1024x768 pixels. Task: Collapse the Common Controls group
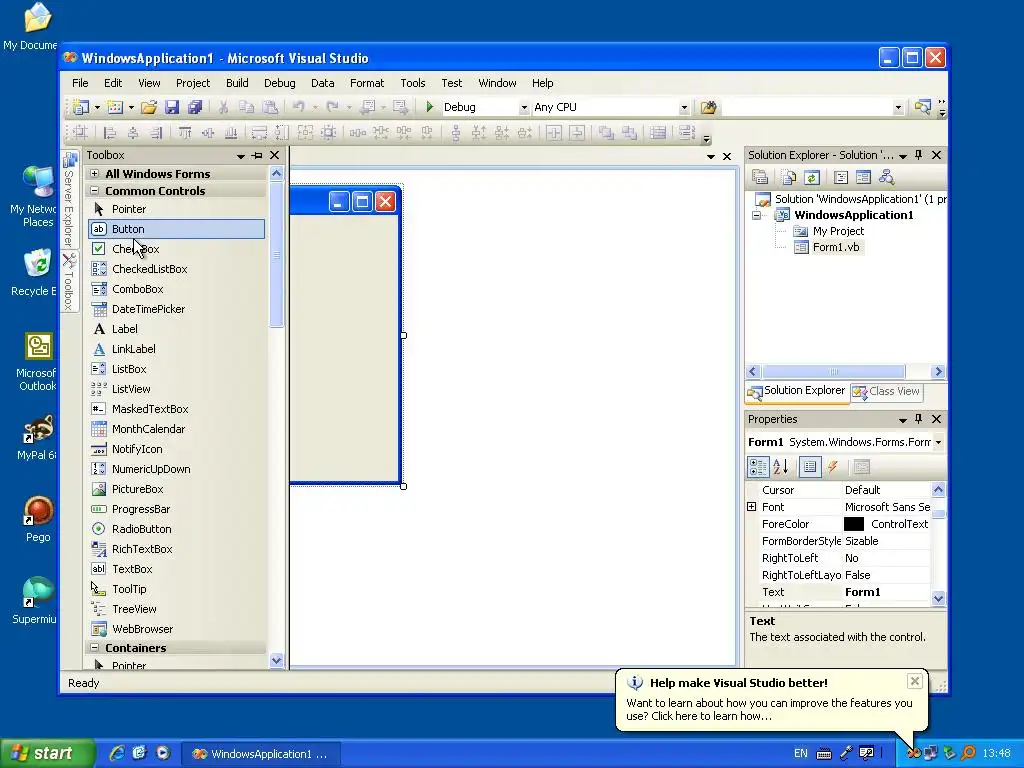[x=95, y=191]
